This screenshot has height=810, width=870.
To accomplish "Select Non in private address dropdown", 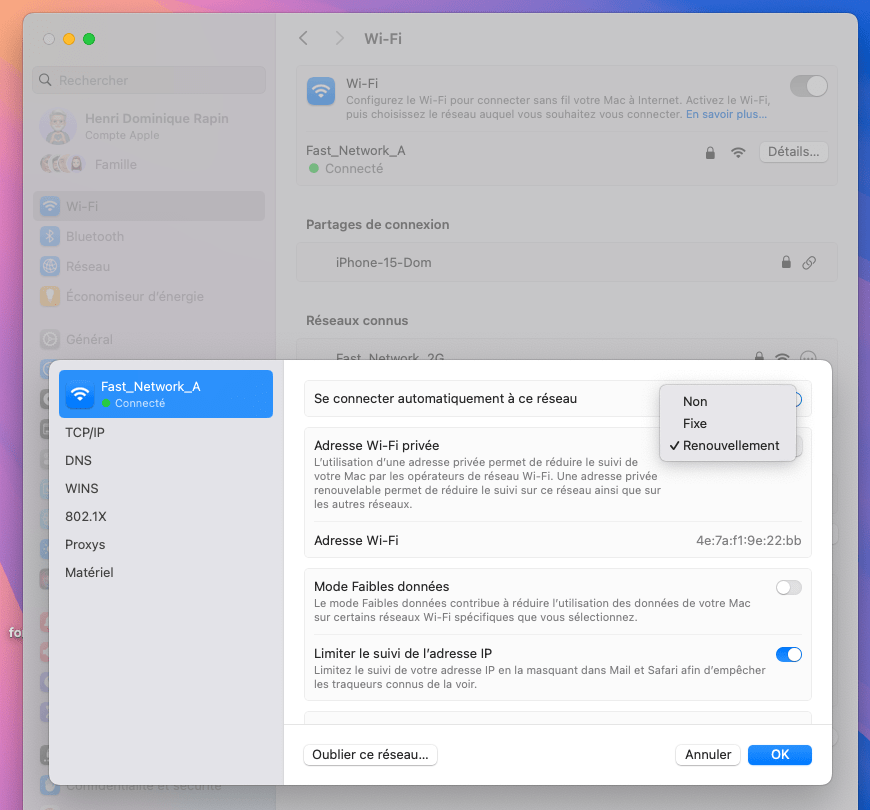I will tap(695, 401).
